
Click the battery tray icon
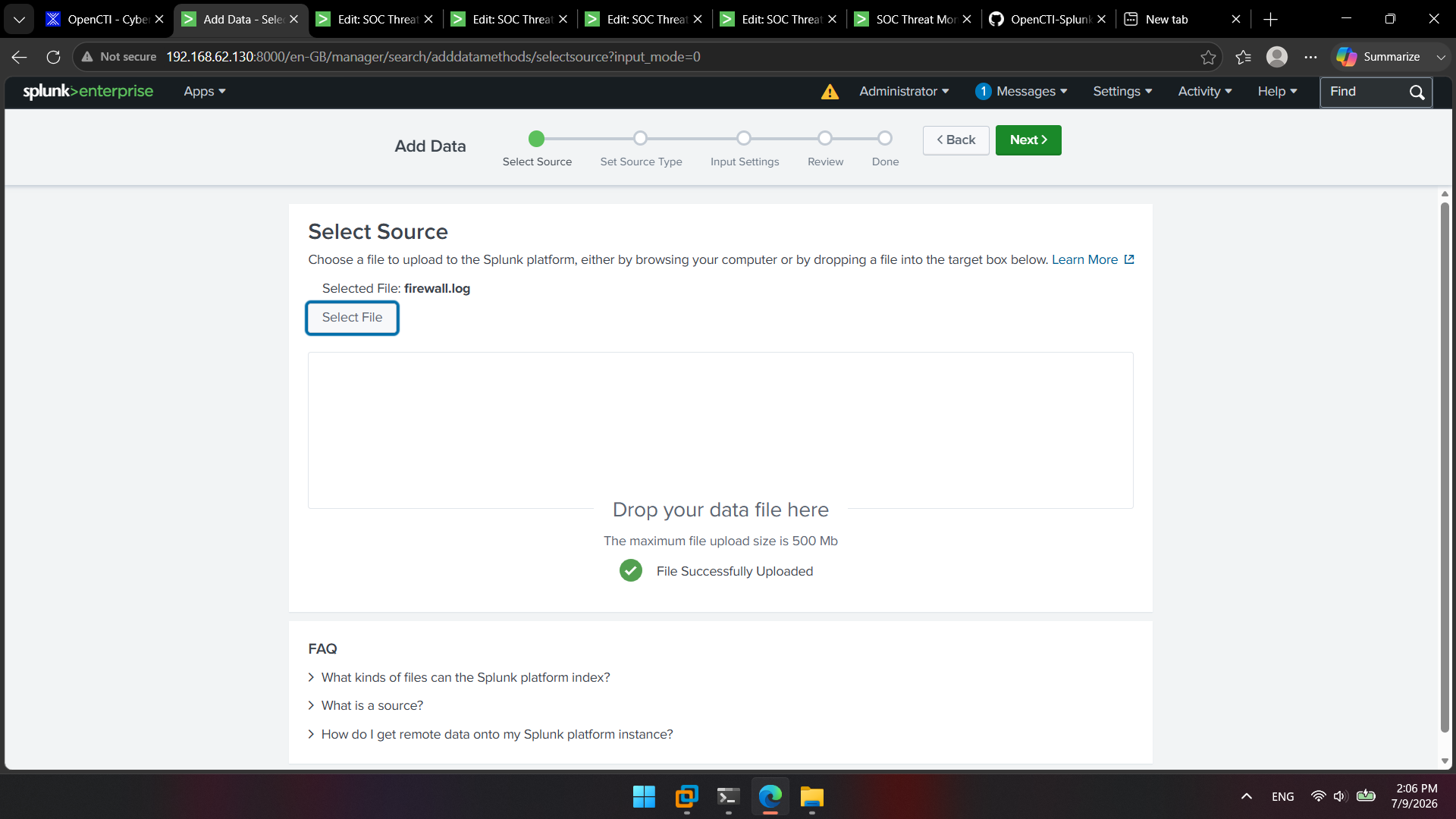tap(1366, 796)
